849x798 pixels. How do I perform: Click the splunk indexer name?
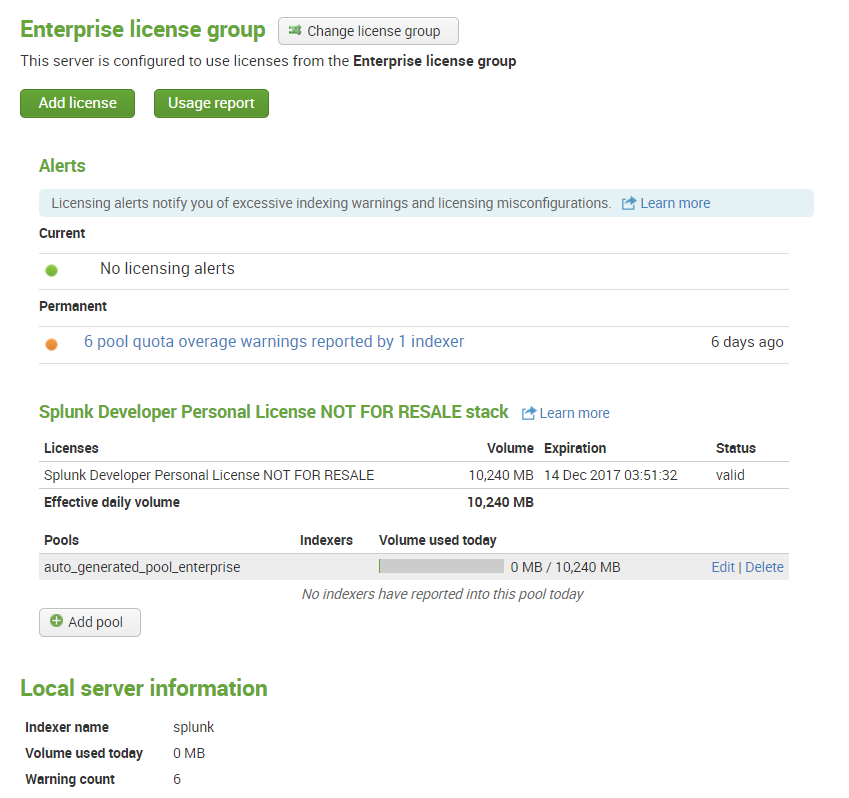(192, 727)
